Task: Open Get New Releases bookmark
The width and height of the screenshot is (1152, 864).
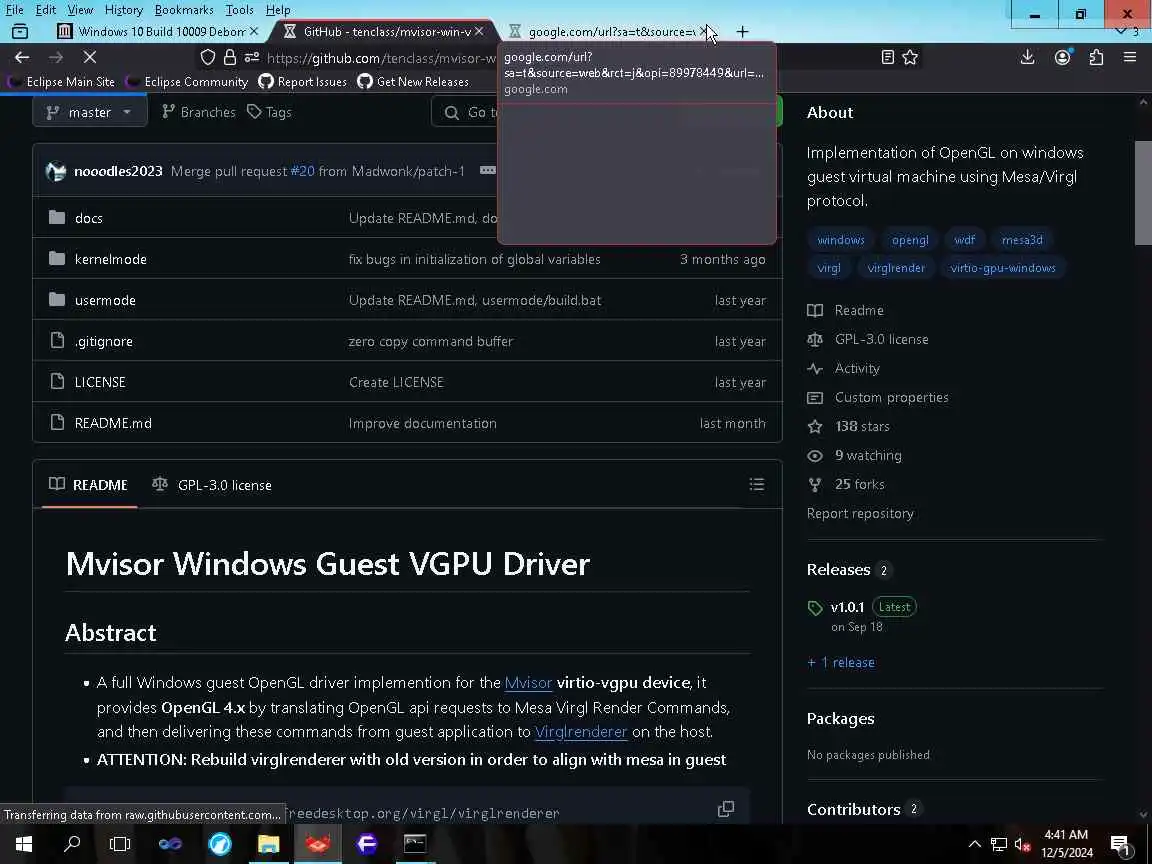Action: click(x=413, y=82)
